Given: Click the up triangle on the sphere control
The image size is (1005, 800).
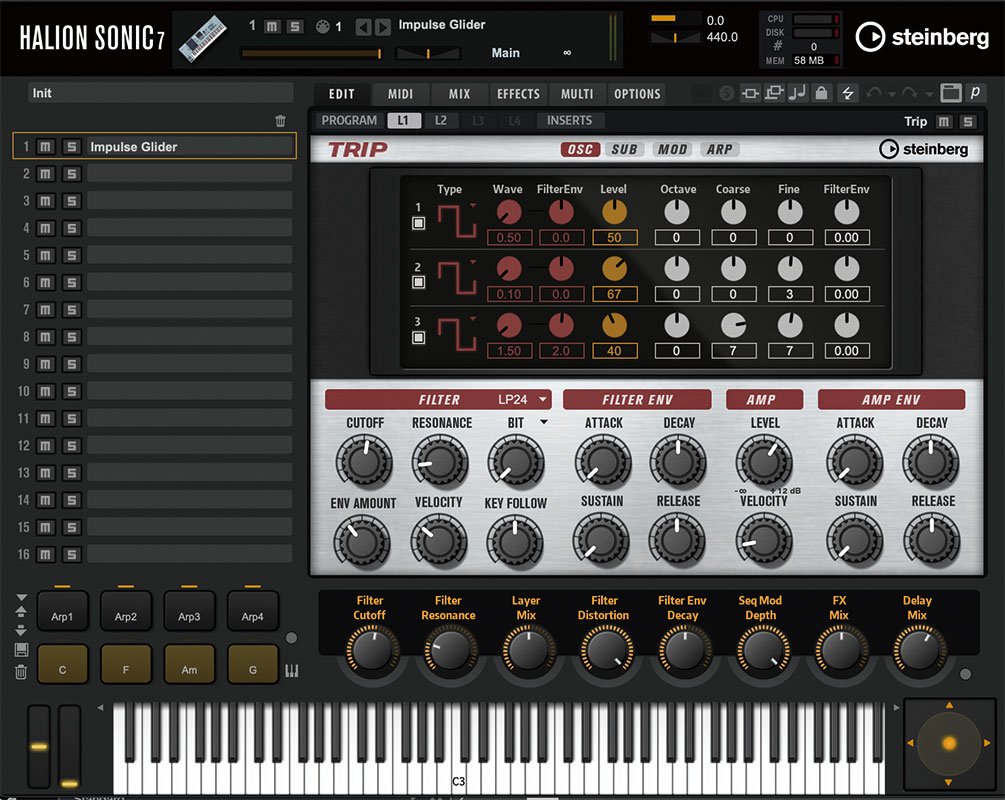Looking at the screenshot, I should (x=949, y=705).
